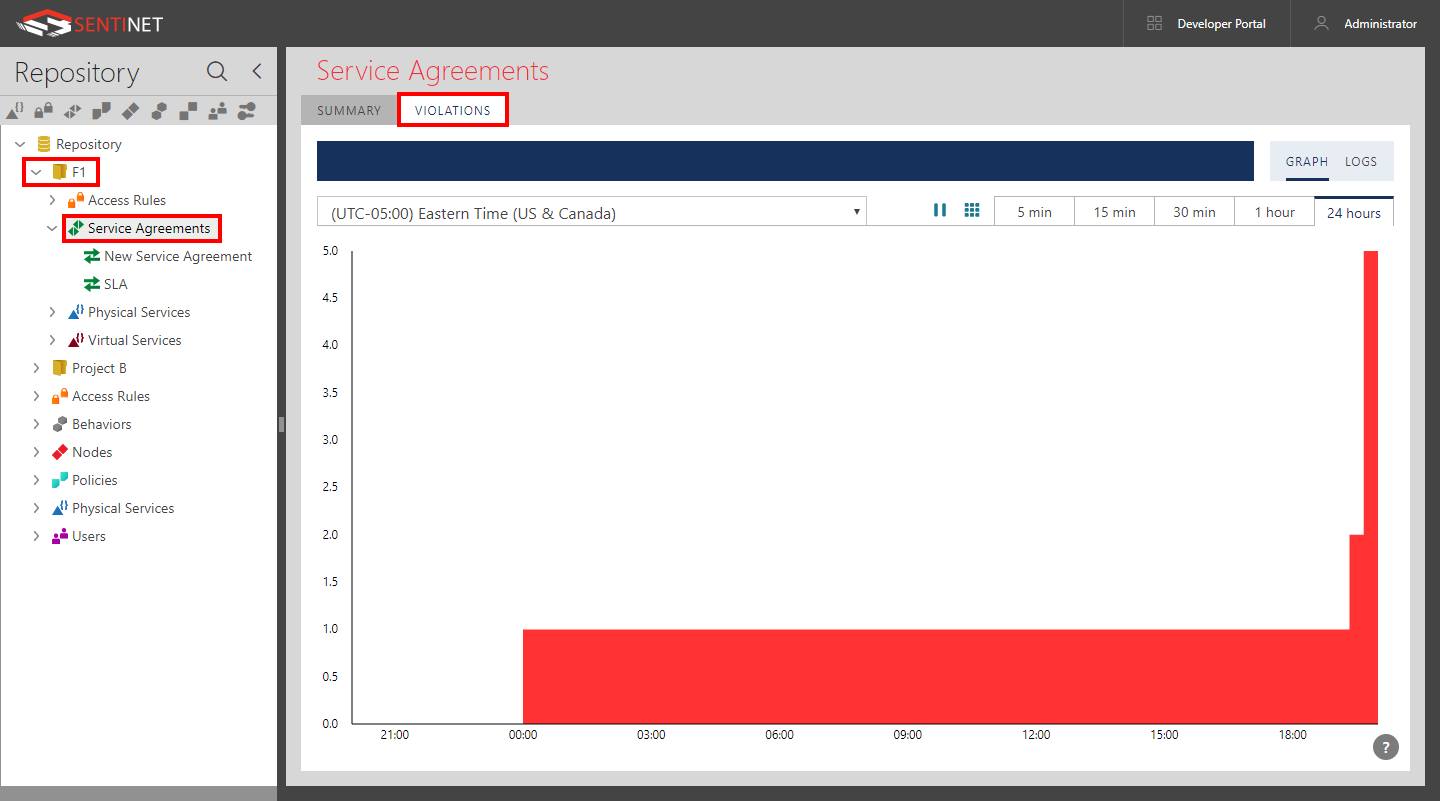The width and height of the screenshot is (1440, 801).
Task: Collapse the Service Agreements node
Action: click(52, 228)
